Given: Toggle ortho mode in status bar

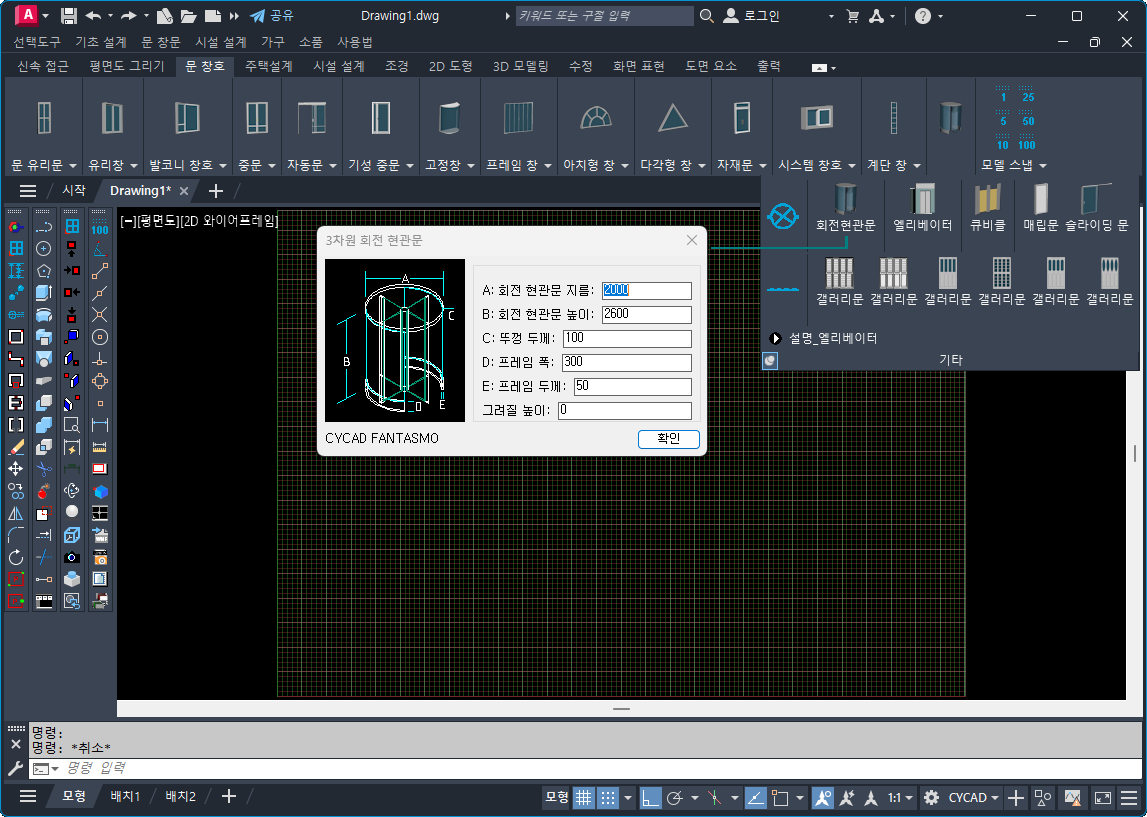Looking at the screenshot, I should point(650,797).
